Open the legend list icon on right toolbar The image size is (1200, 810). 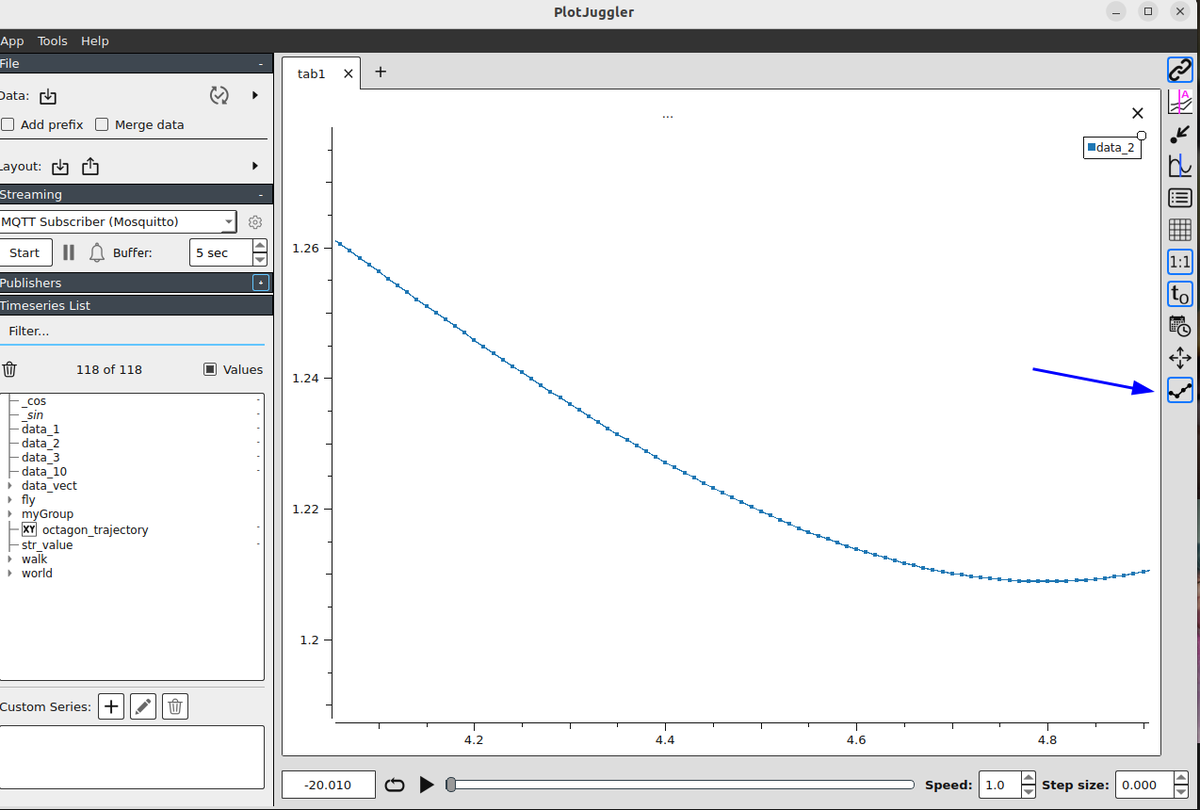[x=1180, y=197]
